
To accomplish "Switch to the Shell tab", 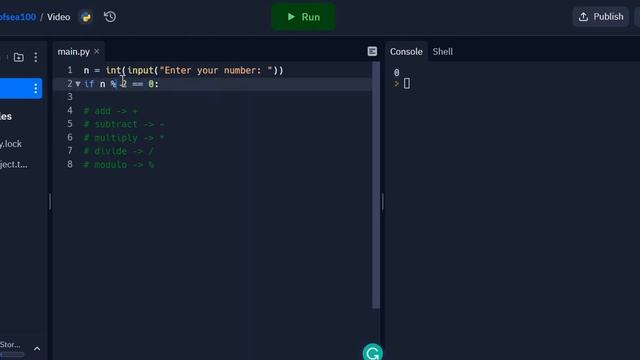I will click(x=442, y=51).
